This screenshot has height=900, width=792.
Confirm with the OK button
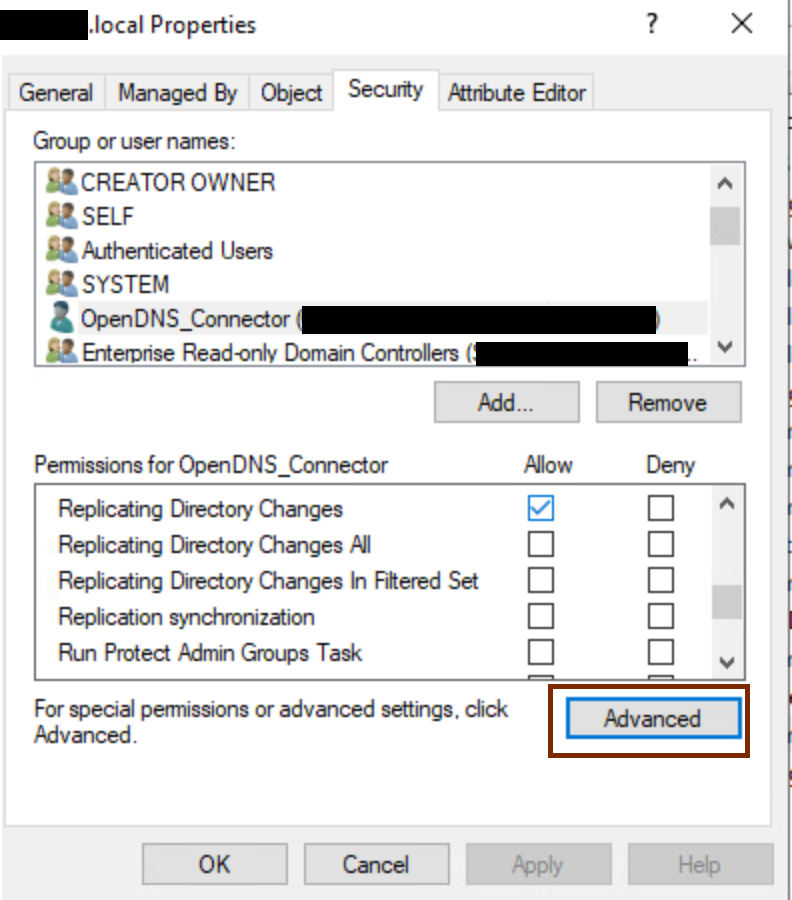coord(215,864)
